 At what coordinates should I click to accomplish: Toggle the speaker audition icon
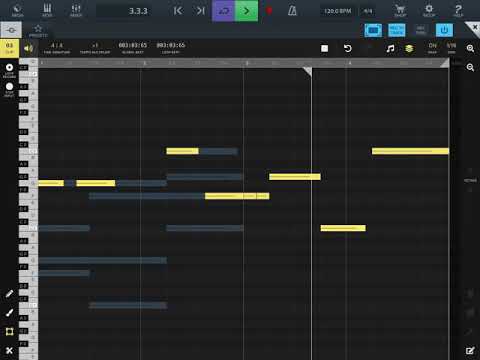point(28,49)
